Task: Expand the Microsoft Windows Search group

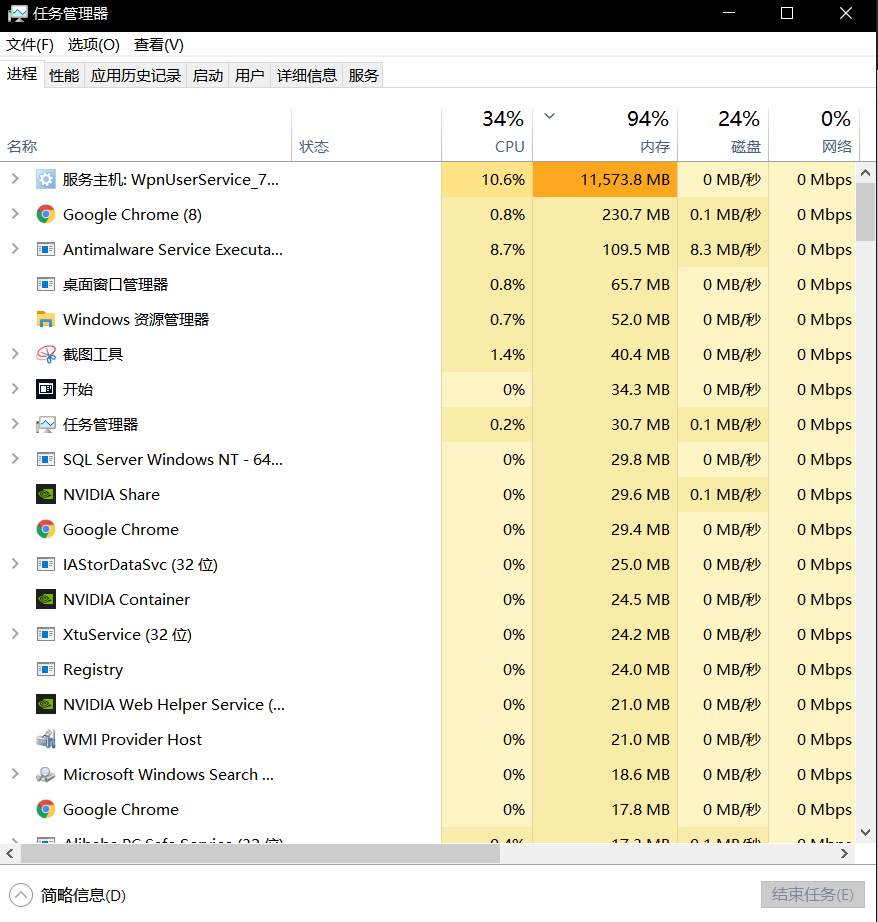Action: [x=15, y=774]
